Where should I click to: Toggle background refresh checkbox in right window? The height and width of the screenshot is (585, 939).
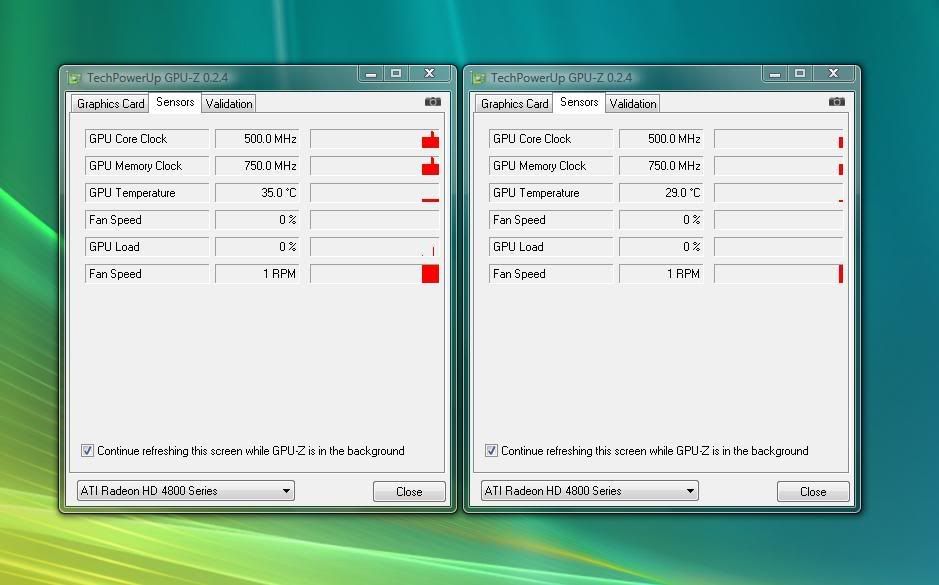click(491, 451)
